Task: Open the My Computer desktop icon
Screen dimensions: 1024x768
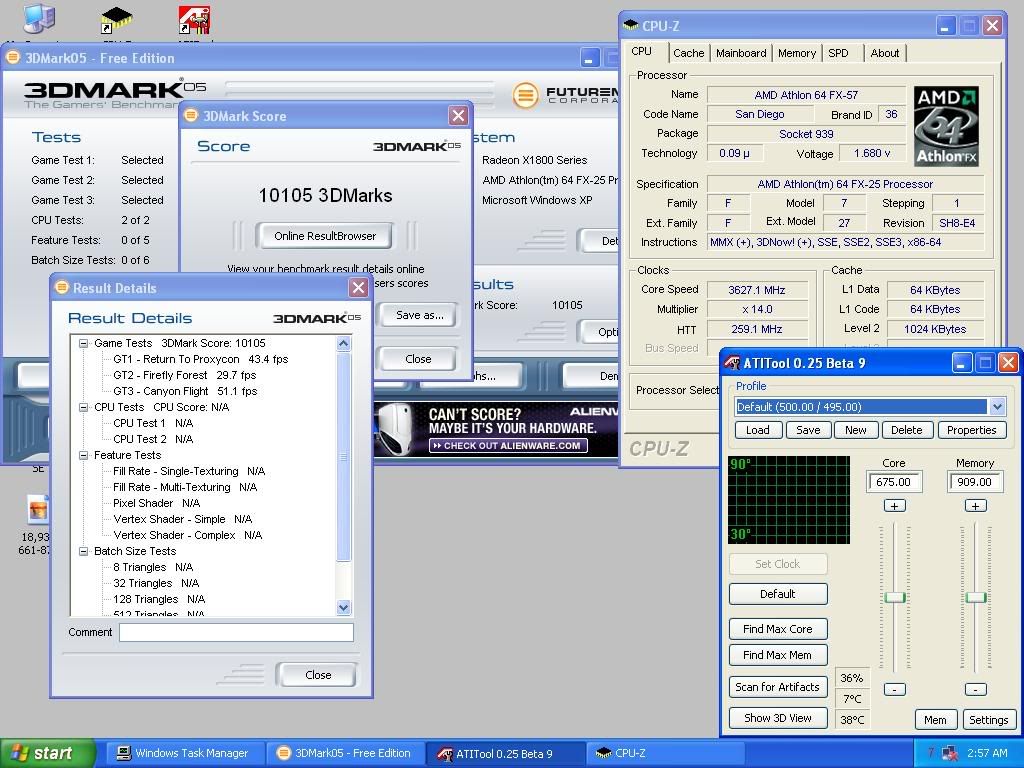Action: click(39, 18)
